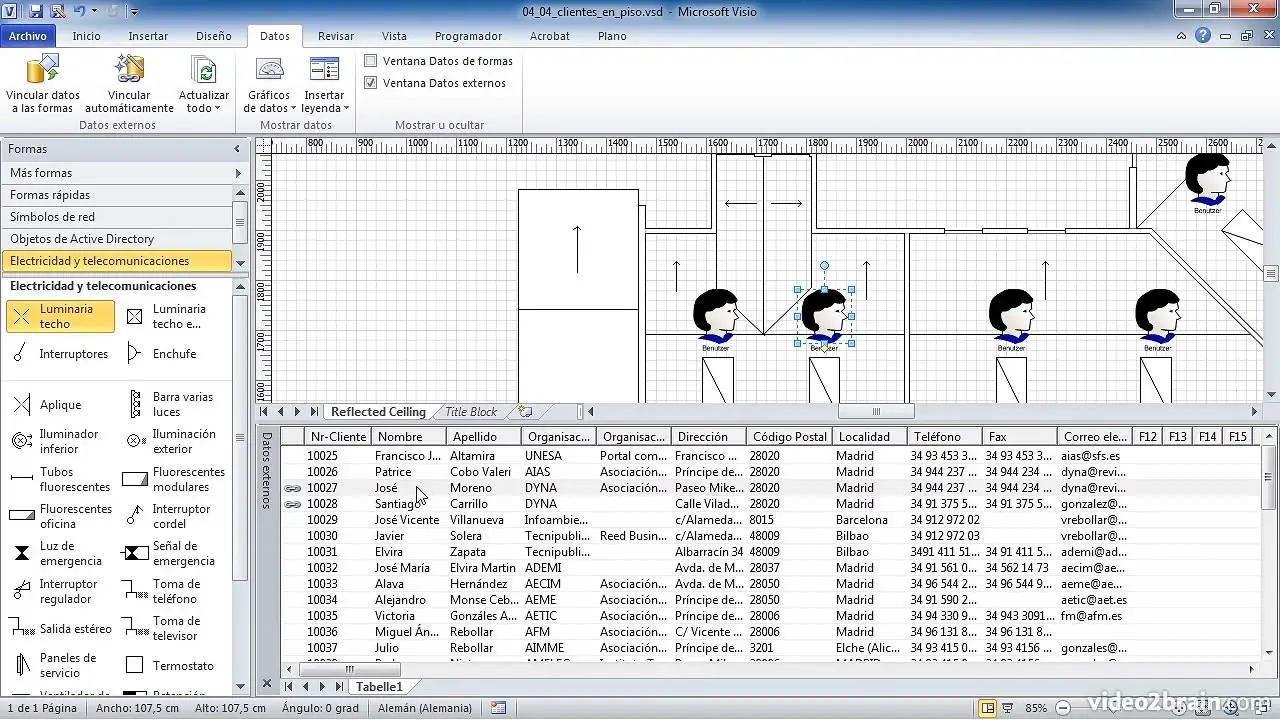The height and width of the screenshot is (720, 1280).
Task: Select the Benutzer person shape at top right
Action: 1208,182
